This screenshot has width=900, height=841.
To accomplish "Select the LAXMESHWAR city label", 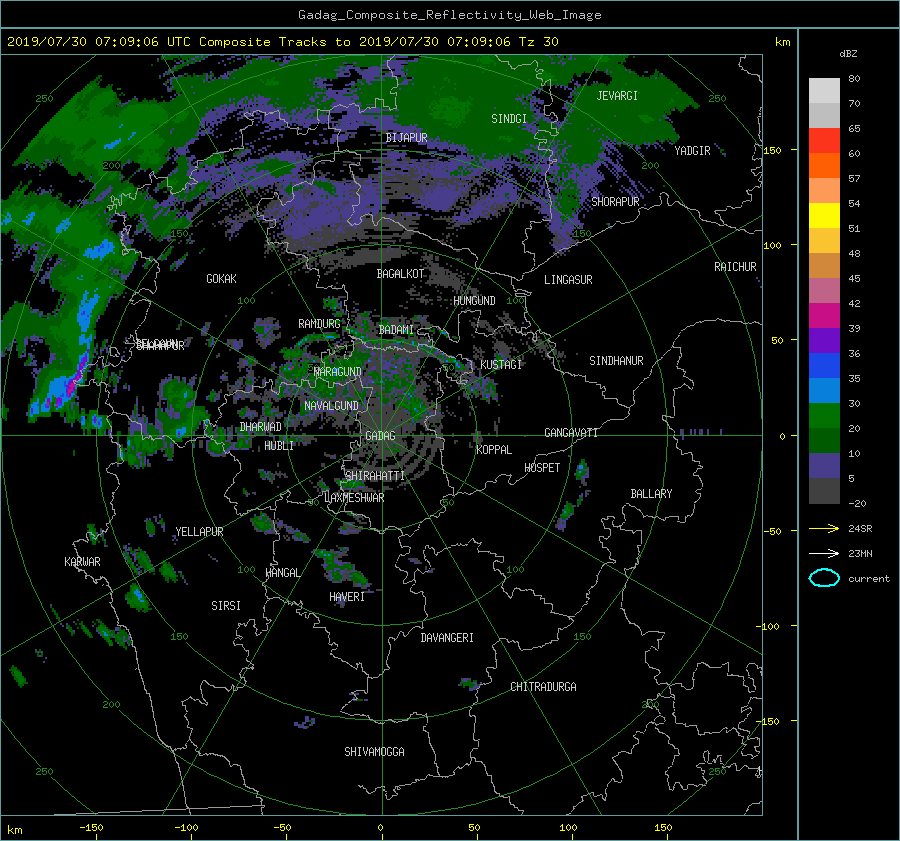I will point(354,498).
